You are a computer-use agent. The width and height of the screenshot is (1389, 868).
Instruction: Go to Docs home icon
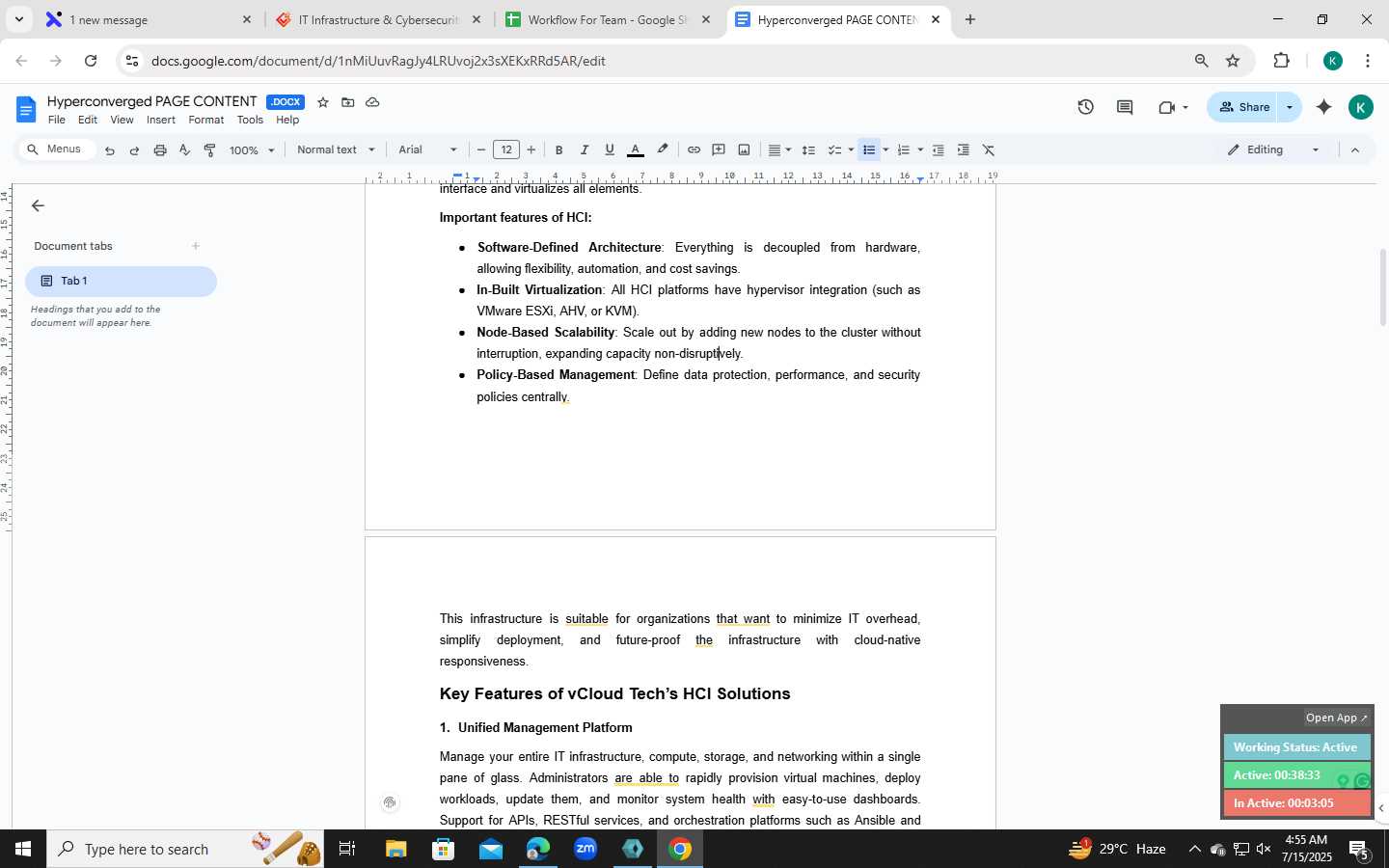coord(26,109)
